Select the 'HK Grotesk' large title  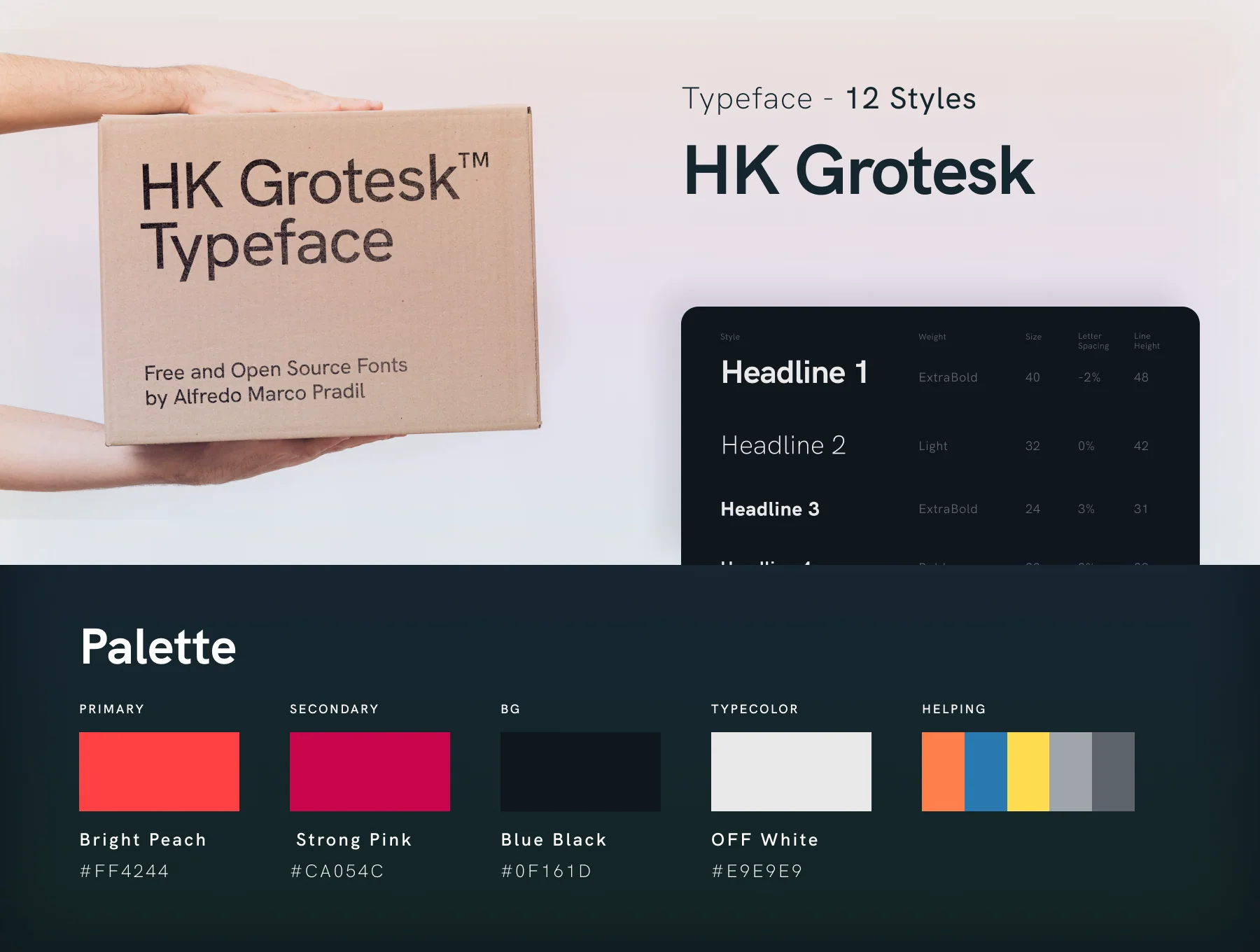(859, 170)
